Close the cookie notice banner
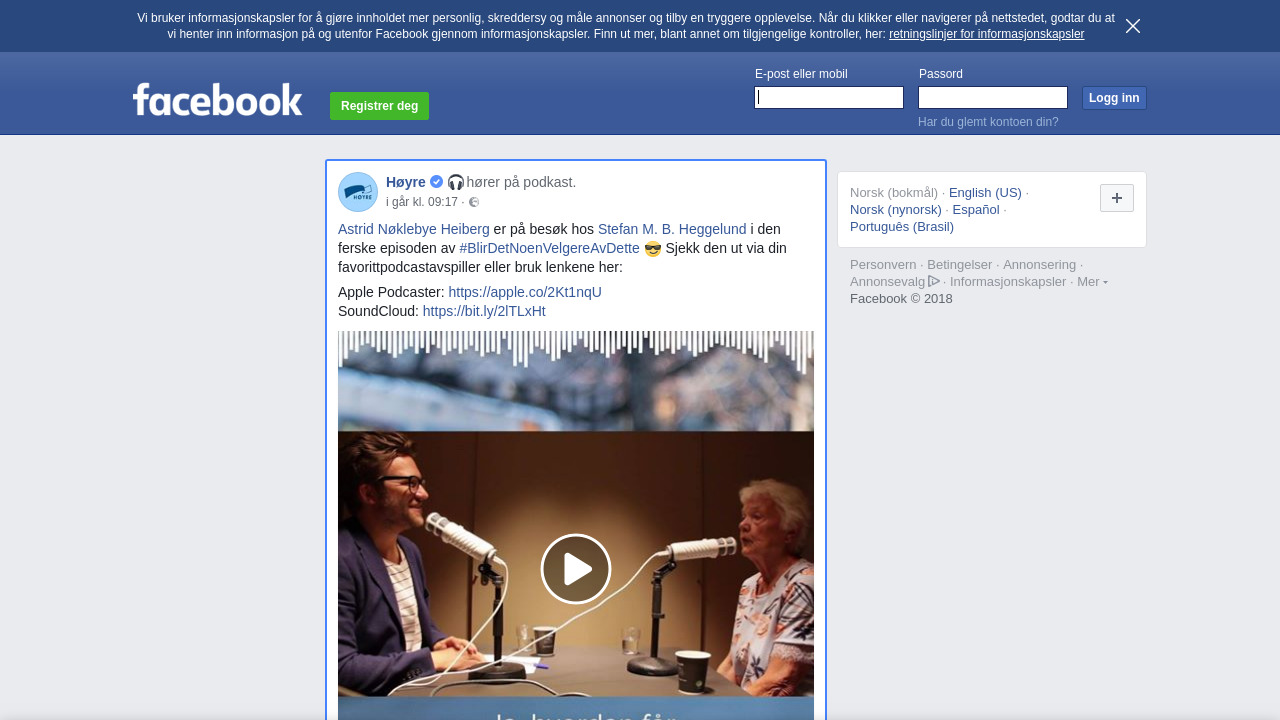This screenshot has width=1280, height=720. point(1132,26)
